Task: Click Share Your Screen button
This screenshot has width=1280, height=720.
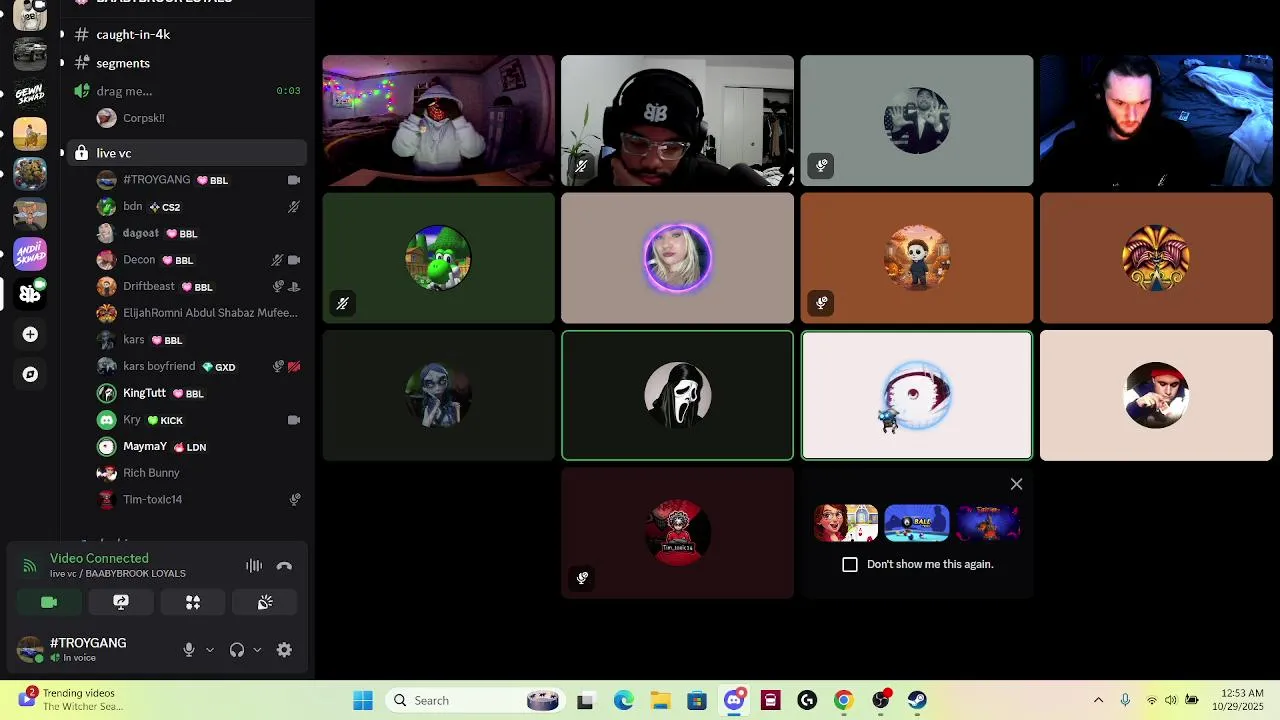Action: (121, 602)
